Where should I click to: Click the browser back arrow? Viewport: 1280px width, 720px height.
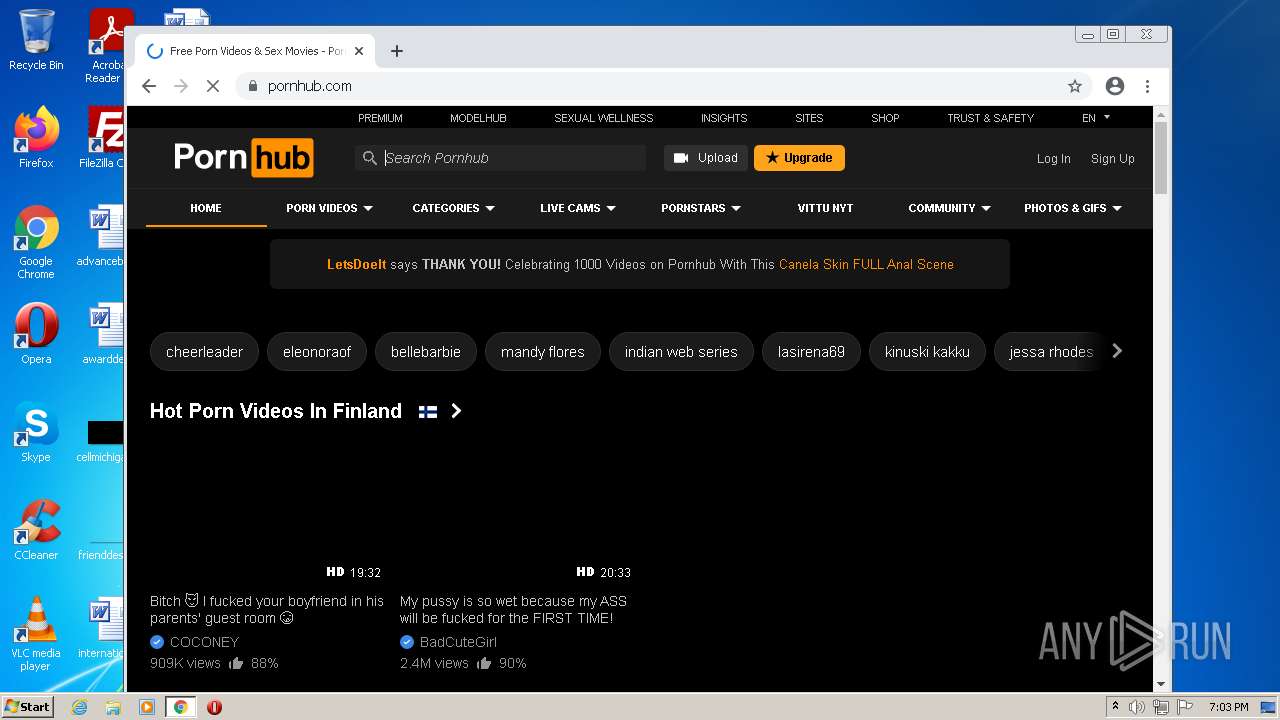click(x=149, y=86)
